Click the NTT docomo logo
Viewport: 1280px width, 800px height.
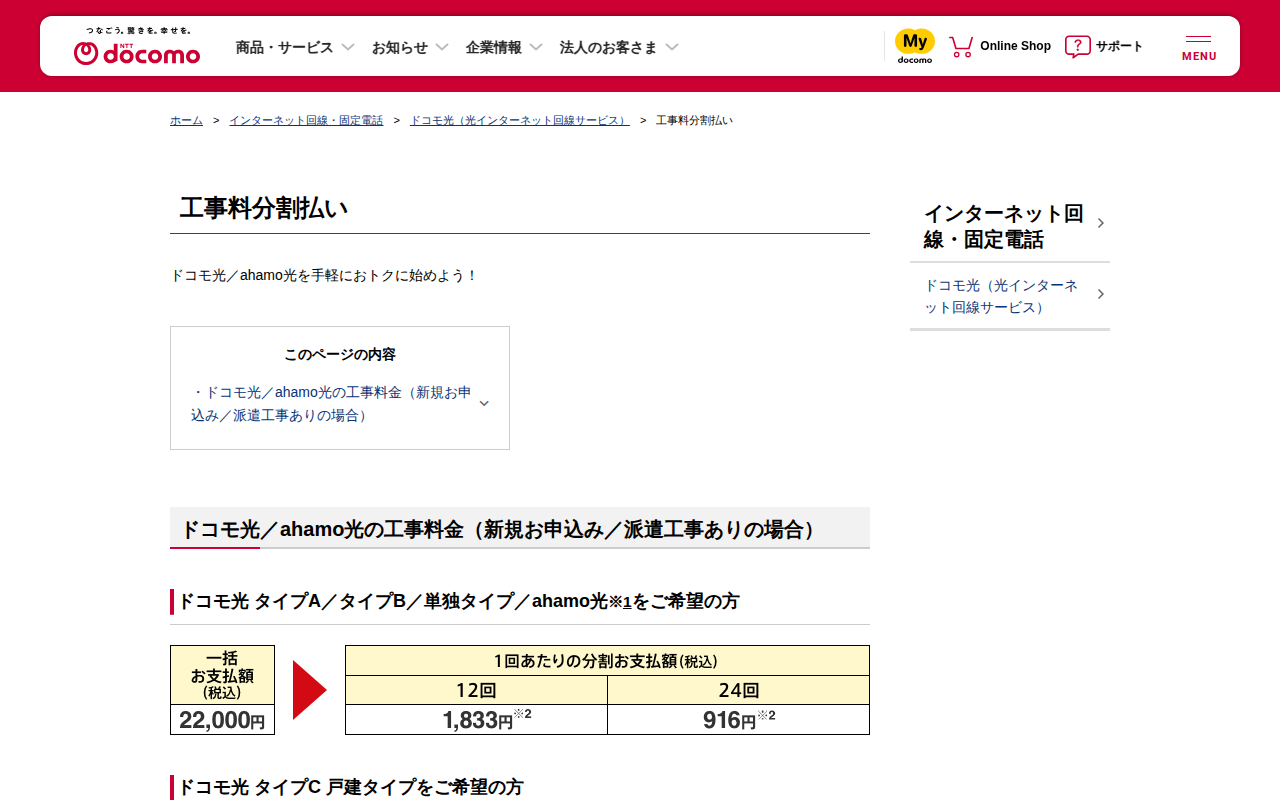coord(137,46)
